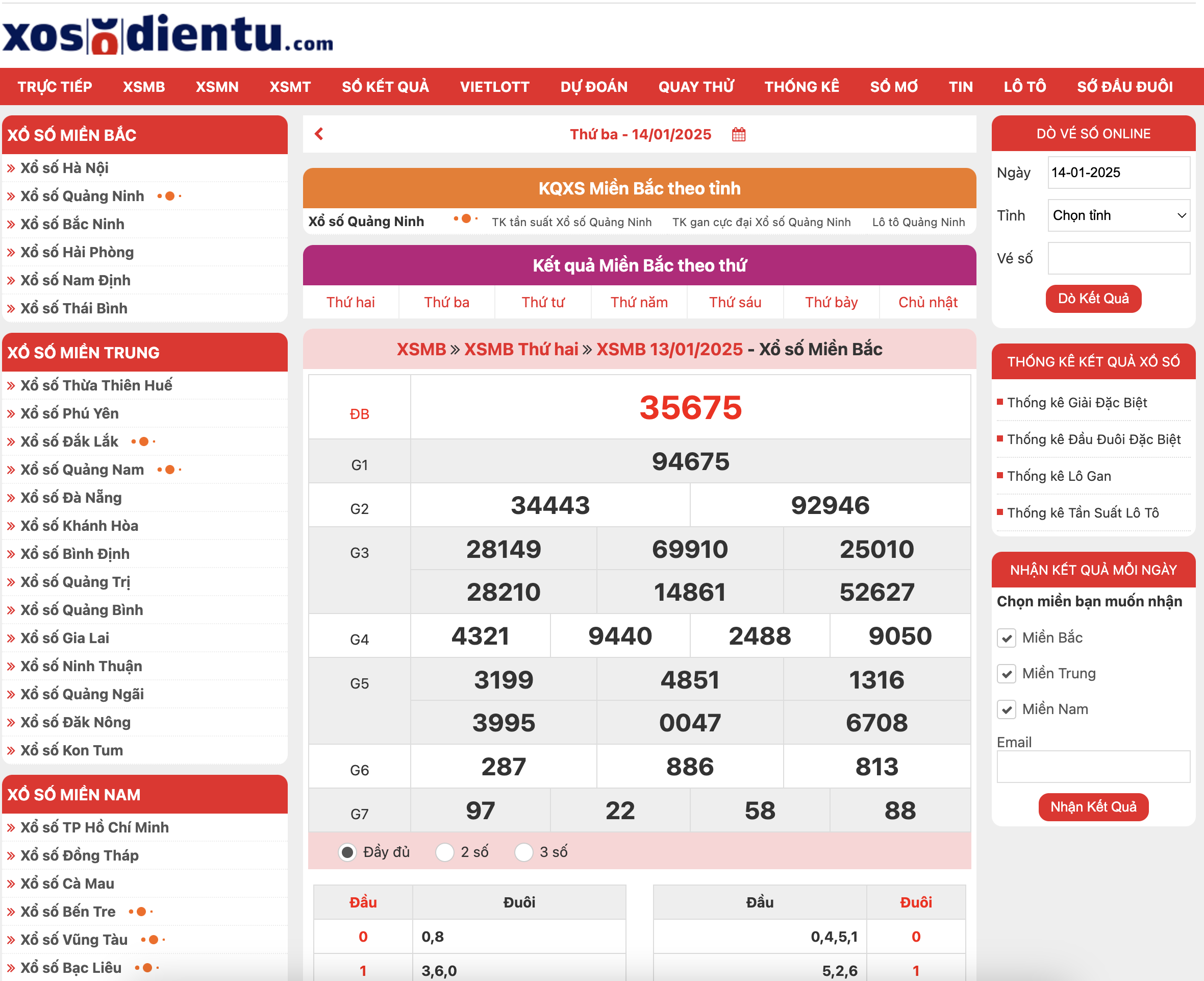Click live indicator next to Xổ số Bạc Liêu
This screenshot has height=981, width=1204.
tap(147, 967)
